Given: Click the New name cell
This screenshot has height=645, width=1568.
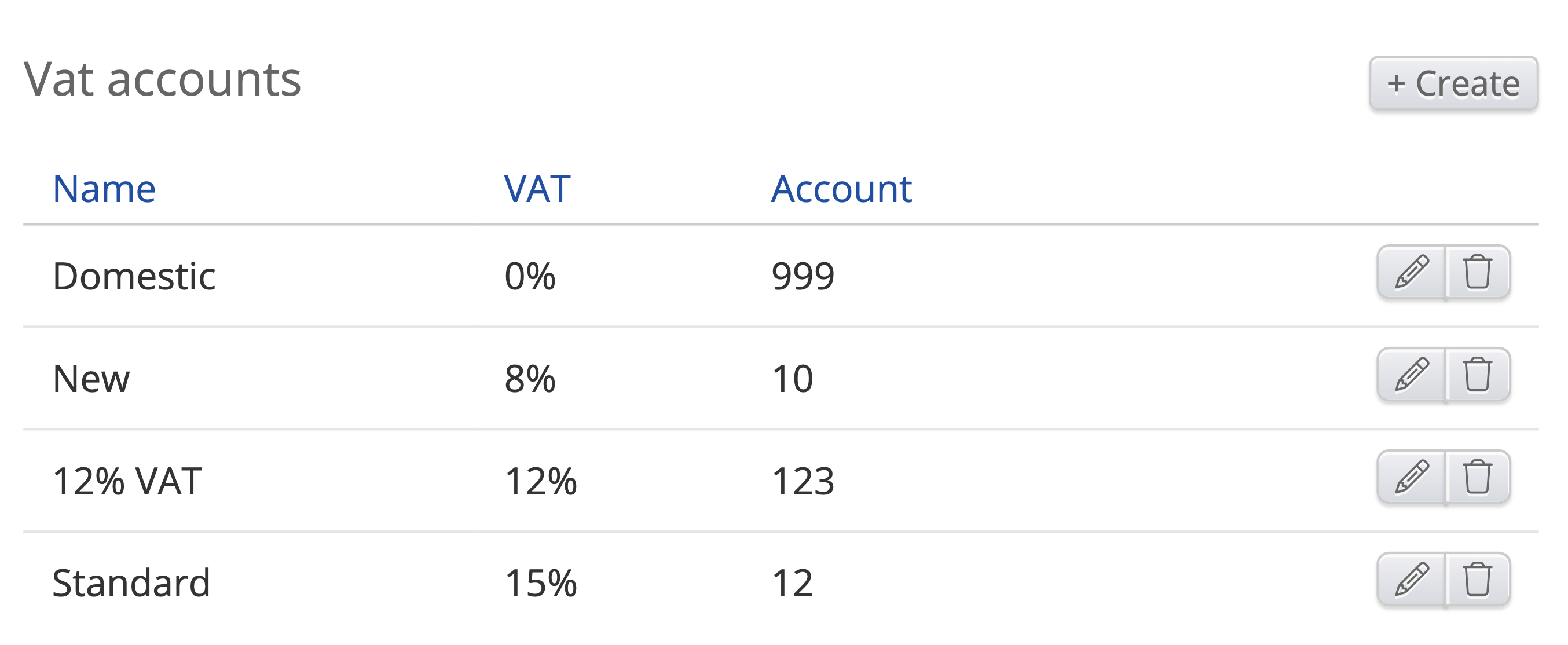Looking at the screenshot, I should (x=91, y=379).
